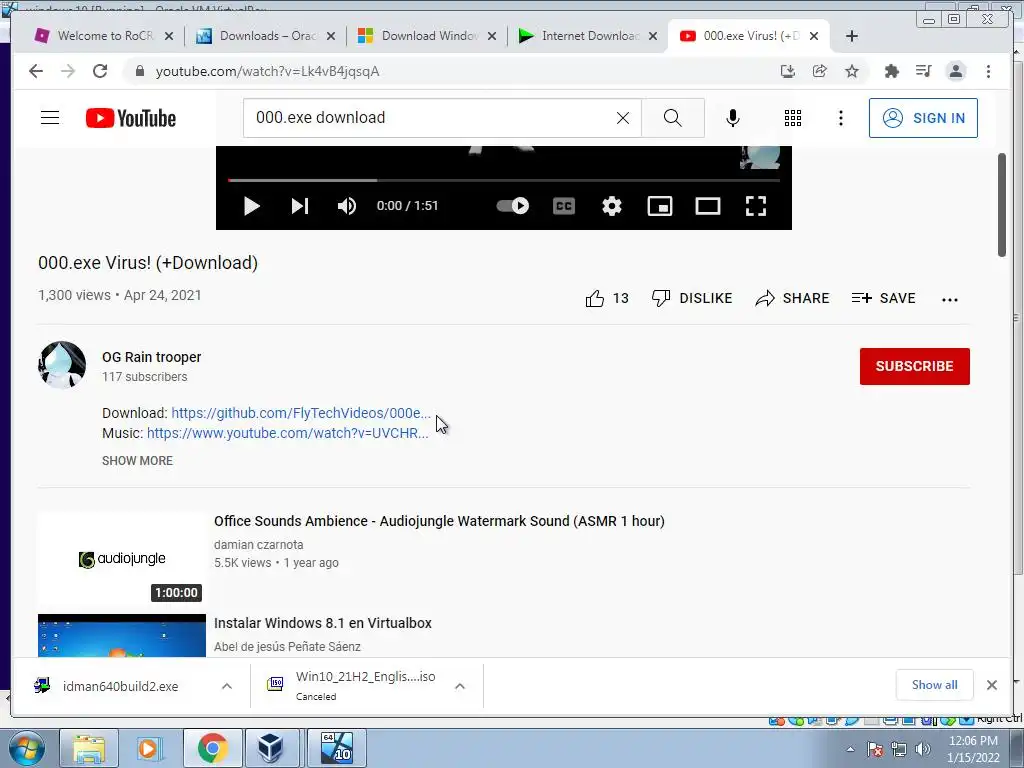Click the search magnifier button
1024x768 pixels.
point(673,118)
